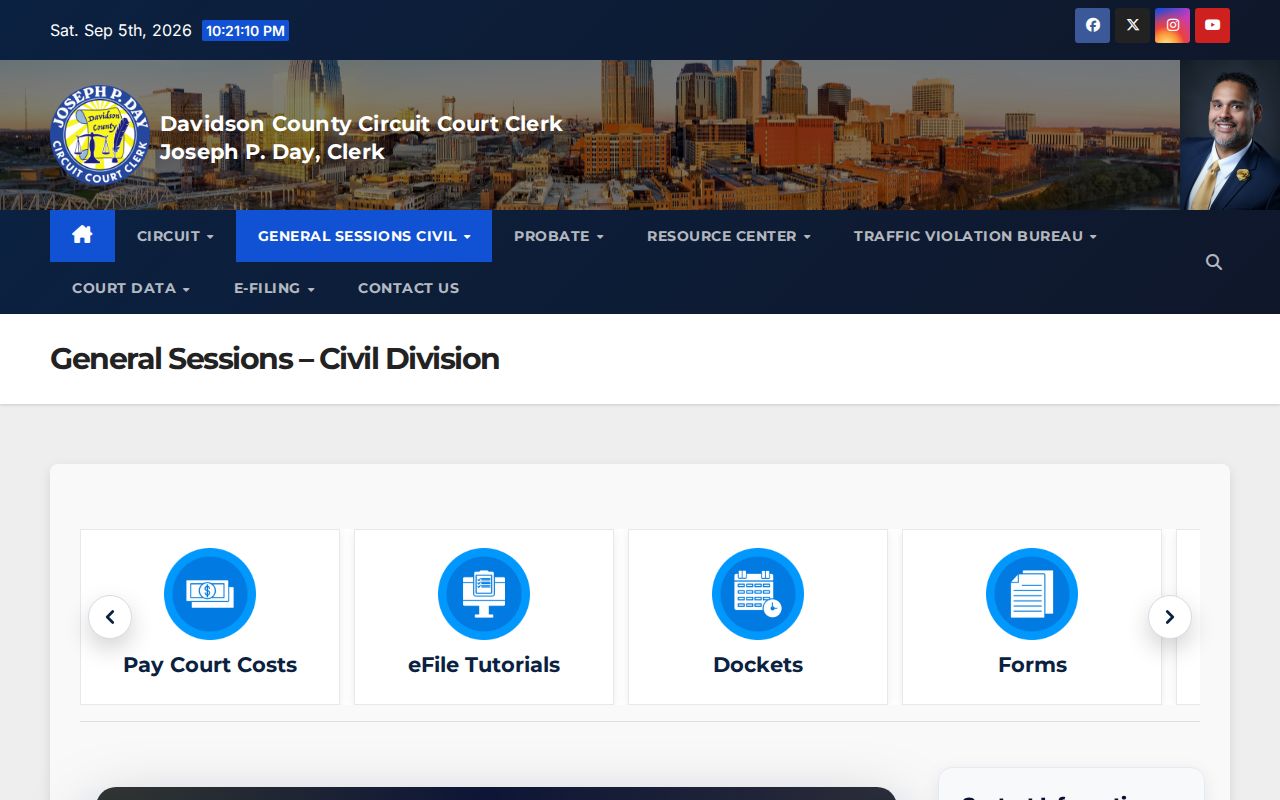This screenshot has width=1280, height=800.
Task: Advance carousel with the right arrow
Action: pyautogui.click(x=1170, y=617)
